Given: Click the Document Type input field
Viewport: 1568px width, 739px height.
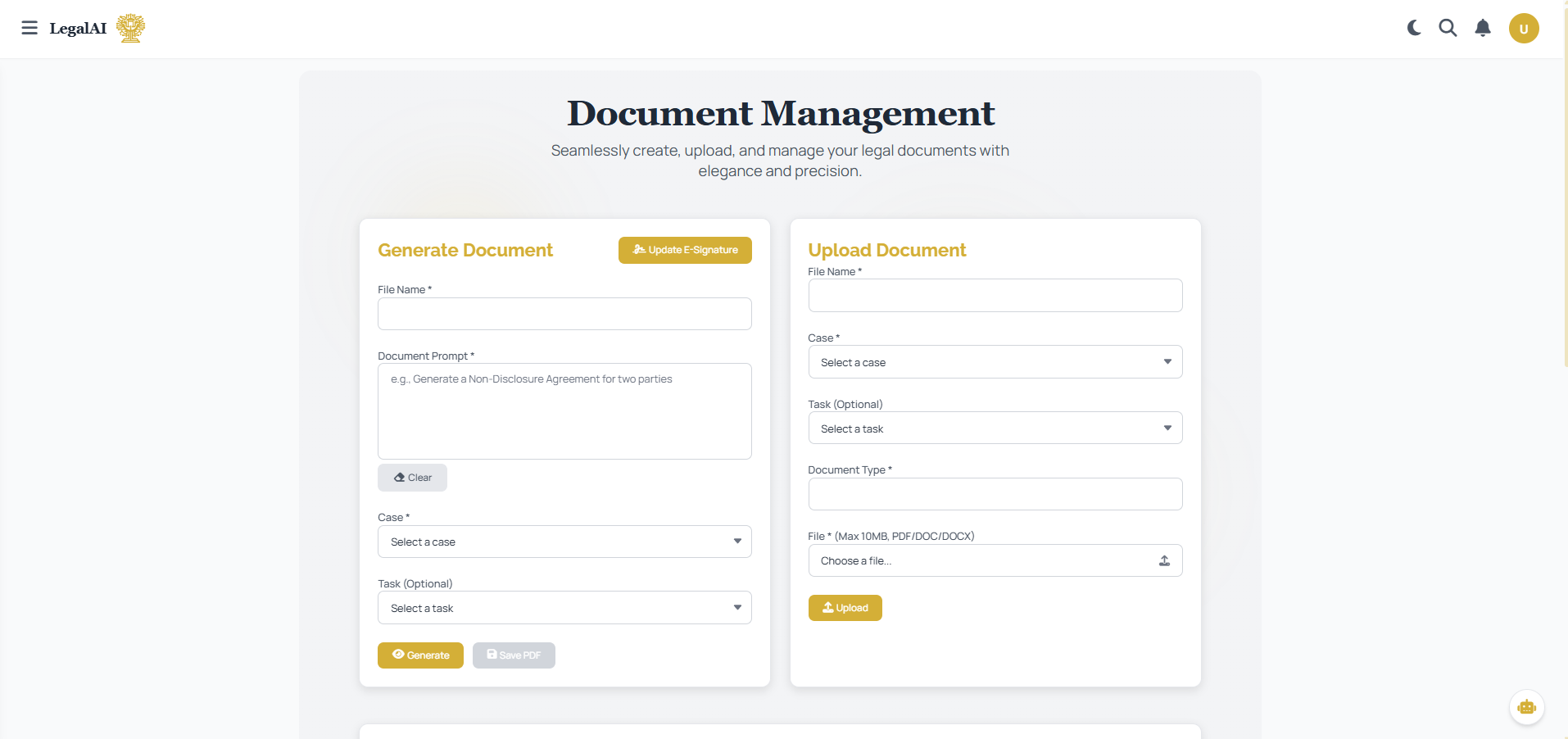Looking at the screenshot, I should (x=995, y=494).
